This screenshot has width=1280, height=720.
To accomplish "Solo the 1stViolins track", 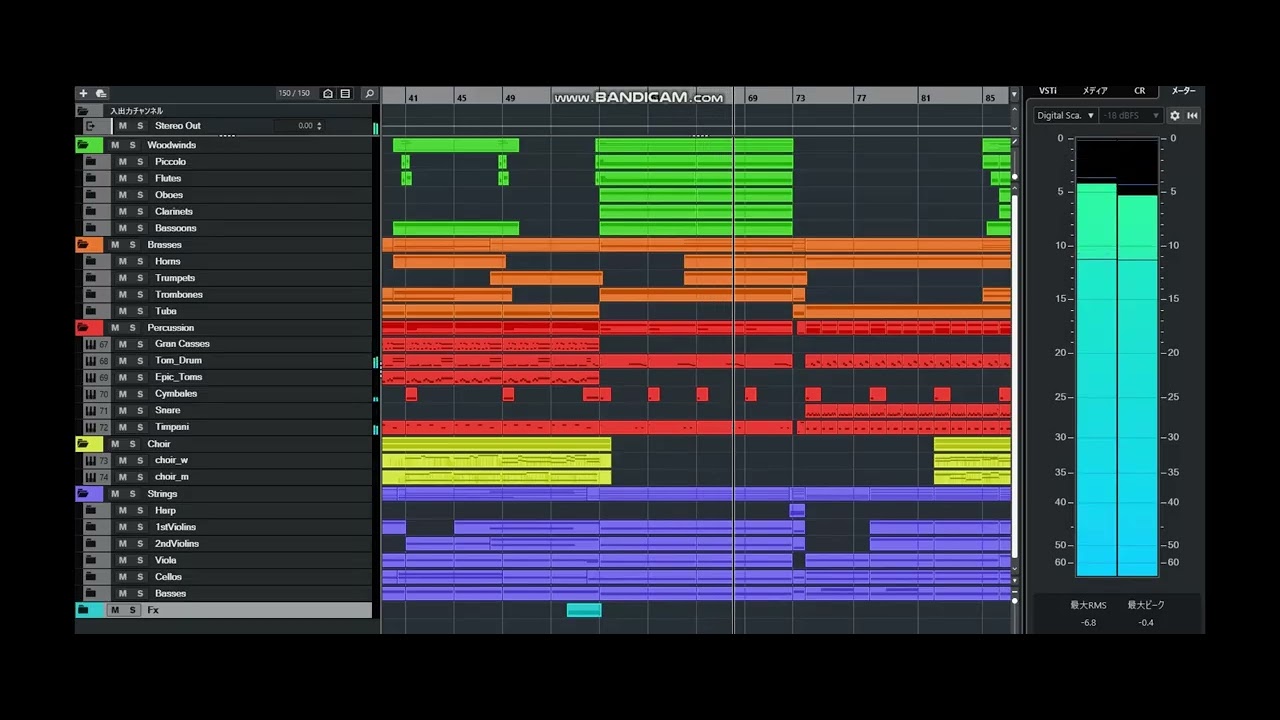I will click(138, 527).
